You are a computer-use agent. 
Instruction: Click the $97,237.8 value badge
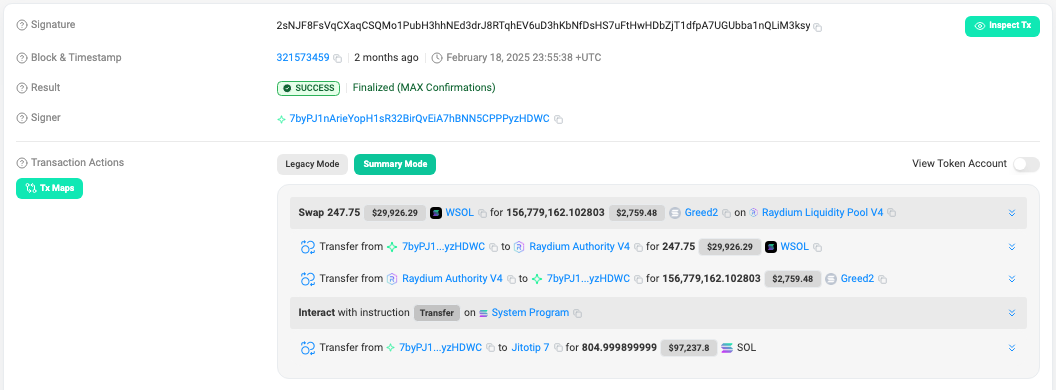(x=689, y=348)
